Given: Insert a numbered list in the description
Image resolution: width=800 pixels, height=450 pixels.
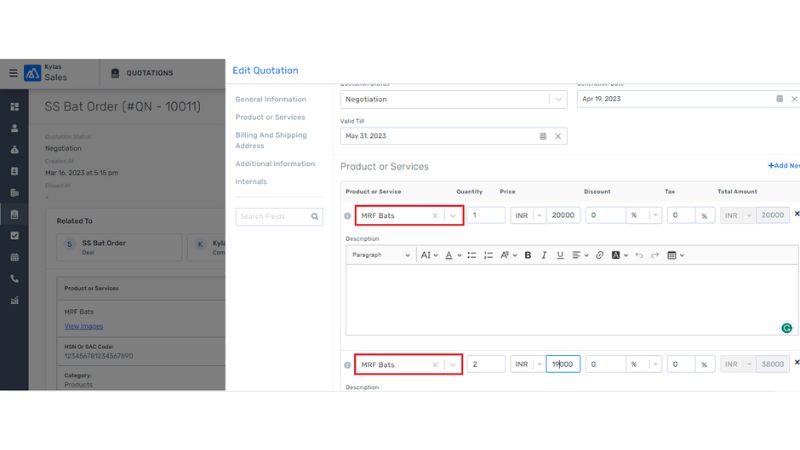Looking at the screenshot, I should (x=488, y=255).
